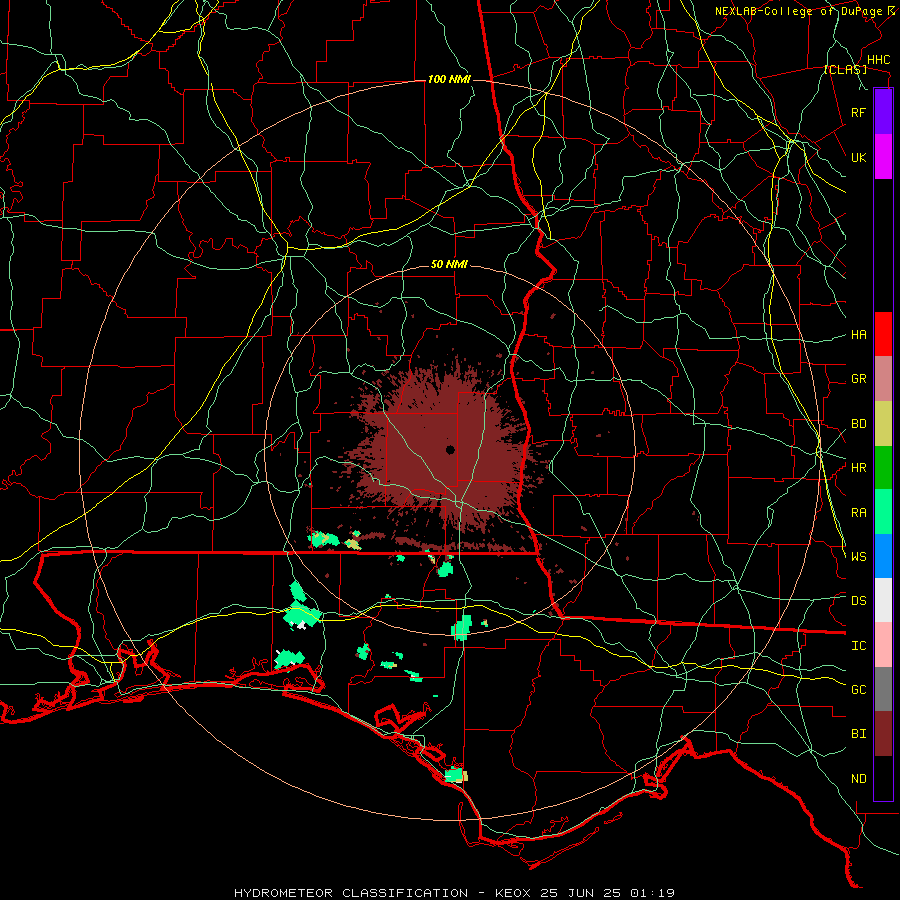Click the HA red legend swatch
The width and height of the screenshot is (900, 900).
click(883, 334)
